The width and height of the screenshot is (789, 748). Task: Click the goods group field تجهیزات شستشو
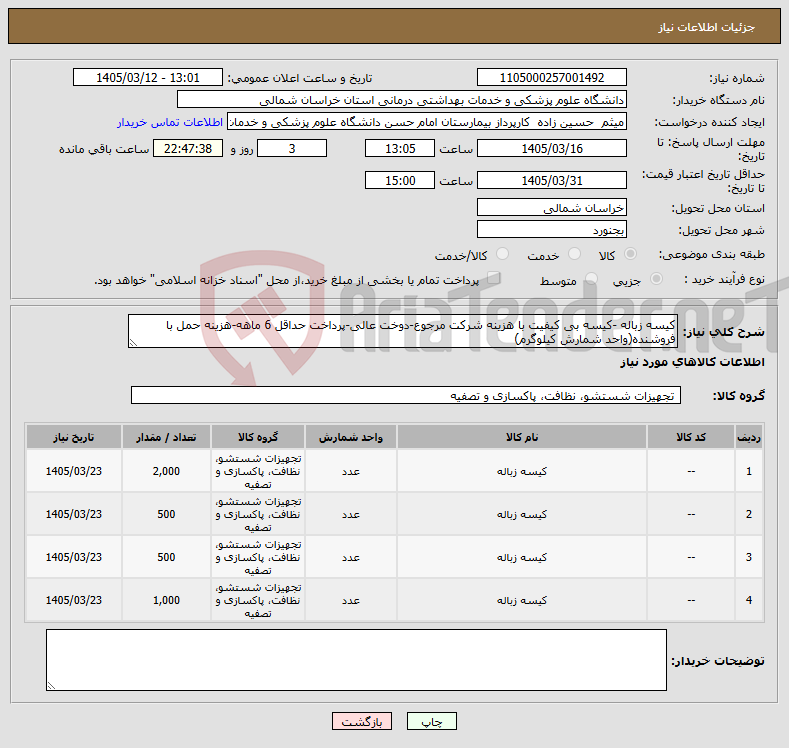tap(406, 395)
